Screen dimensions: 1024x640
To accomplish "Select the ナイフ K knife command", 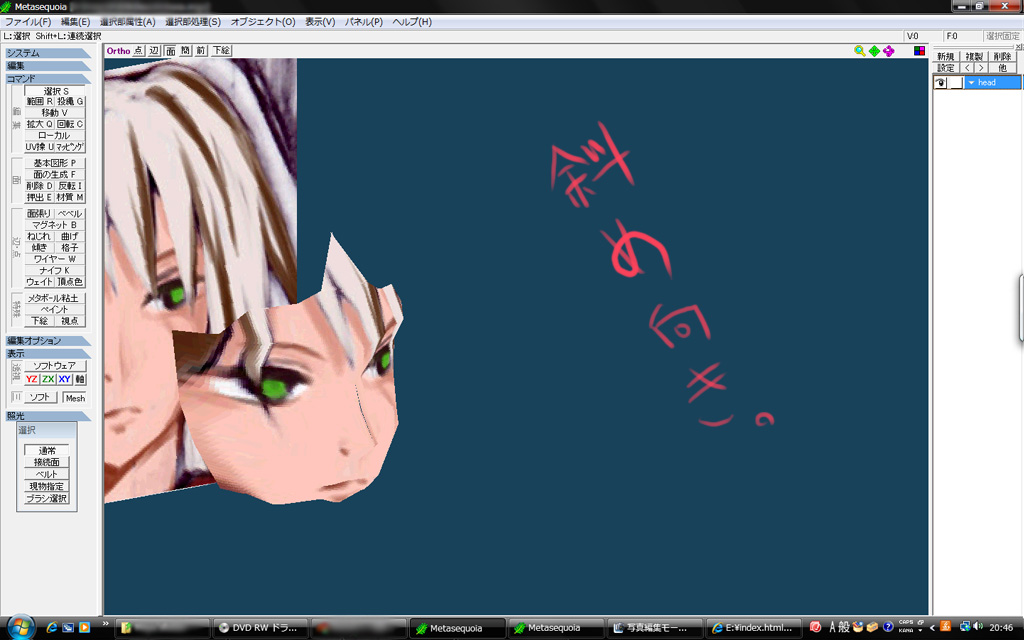I will 55,270.
